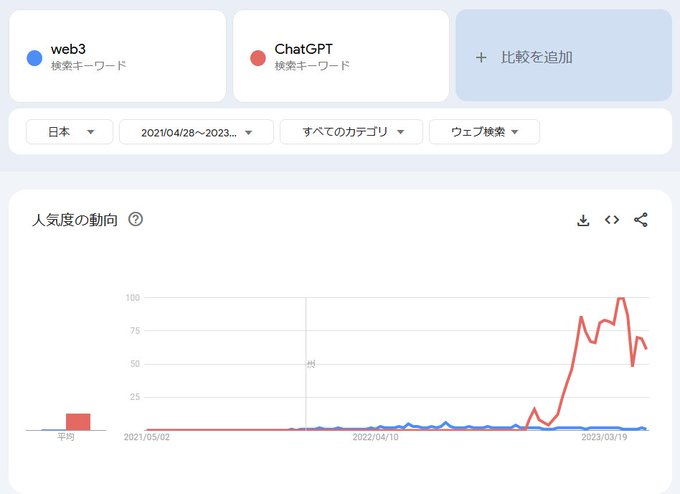Expand the すべてのカテゴリ dropdown
Viewport: 680px width, 494px height.
click(x=351, y=131)
